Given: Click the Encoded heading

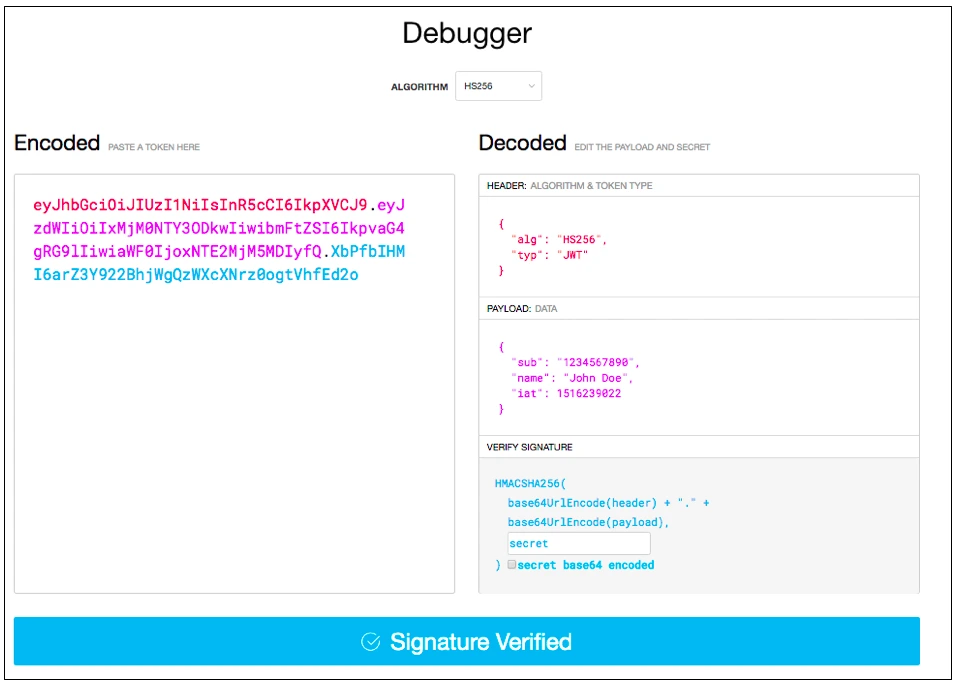Looking at the screenshot, I should coord(57,143).
